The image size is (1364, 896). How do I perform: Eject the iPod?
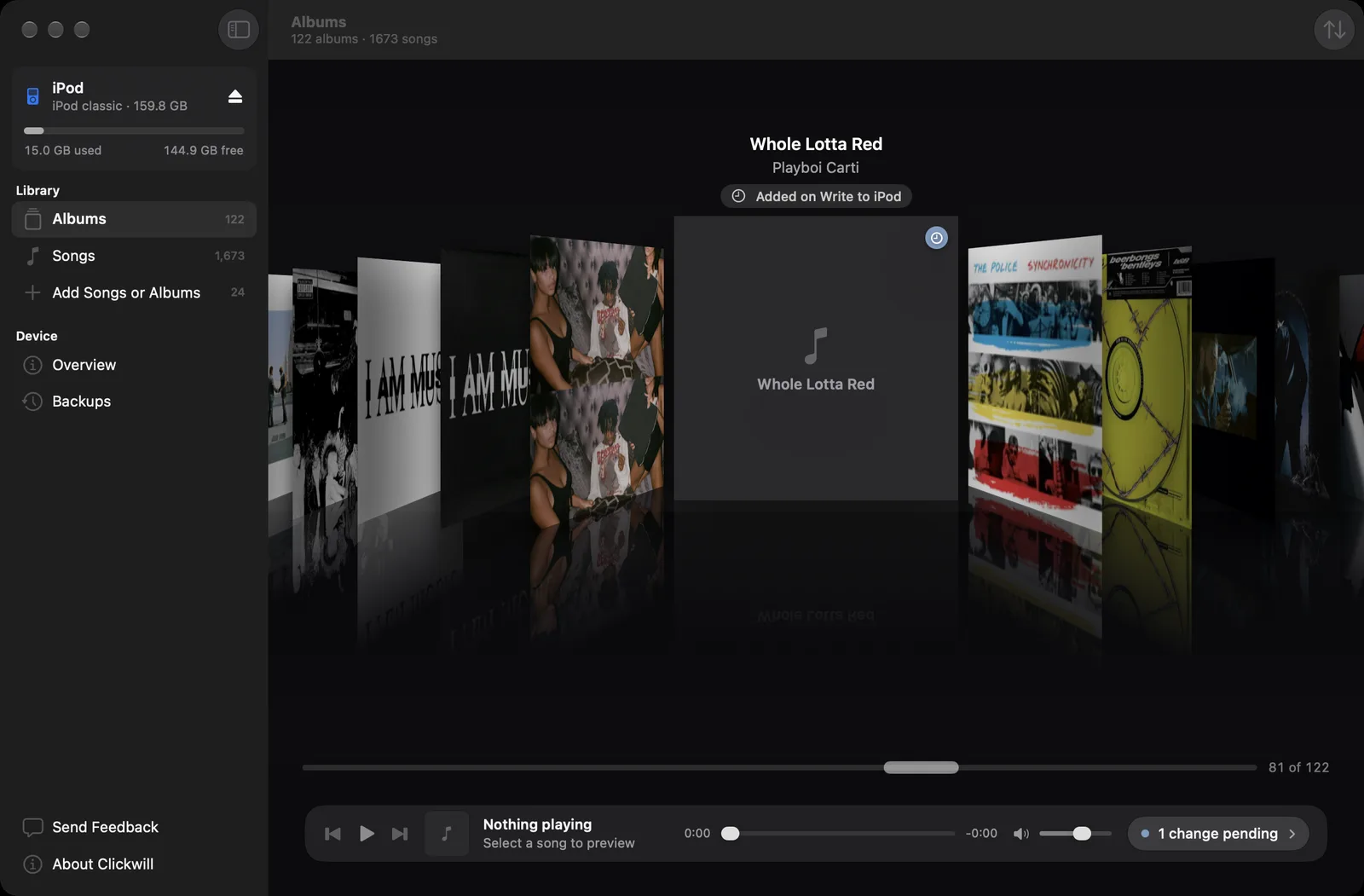235,96
